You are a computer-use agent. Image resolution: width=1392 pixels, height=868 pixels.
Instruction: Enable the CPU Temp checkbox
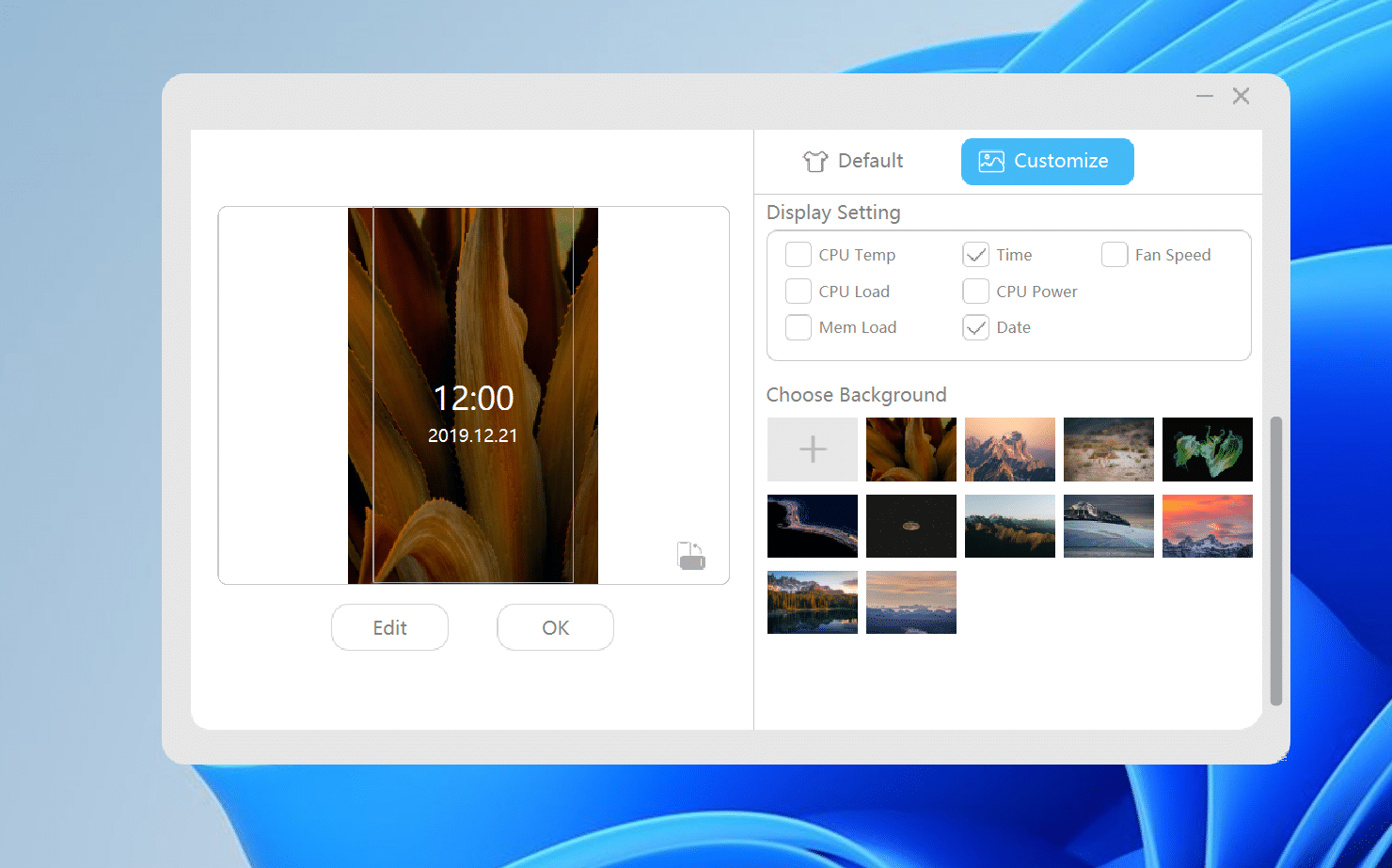tap(799, 255)
